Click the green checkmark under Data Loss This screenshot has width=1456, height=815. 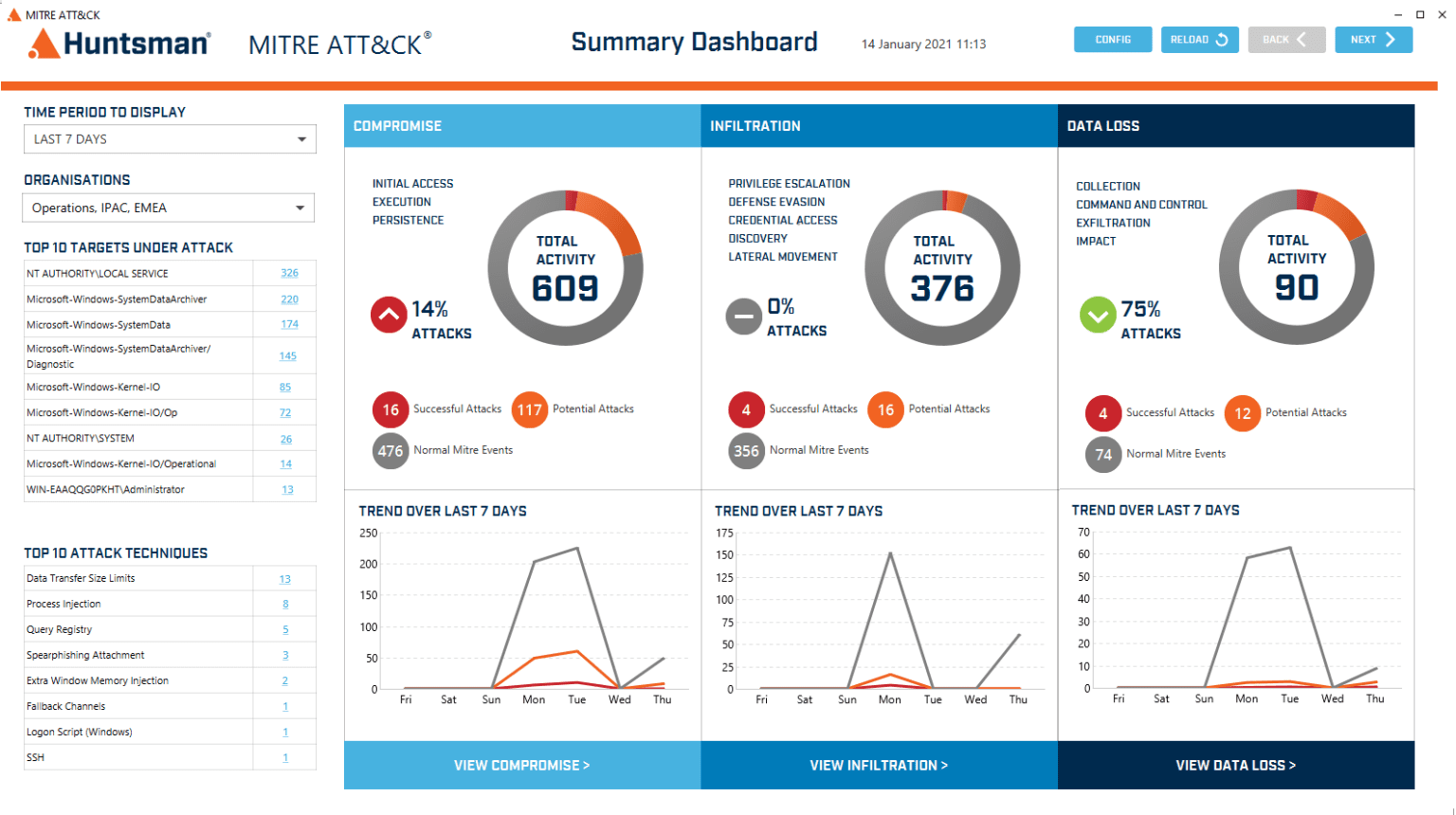[1097, 314]
